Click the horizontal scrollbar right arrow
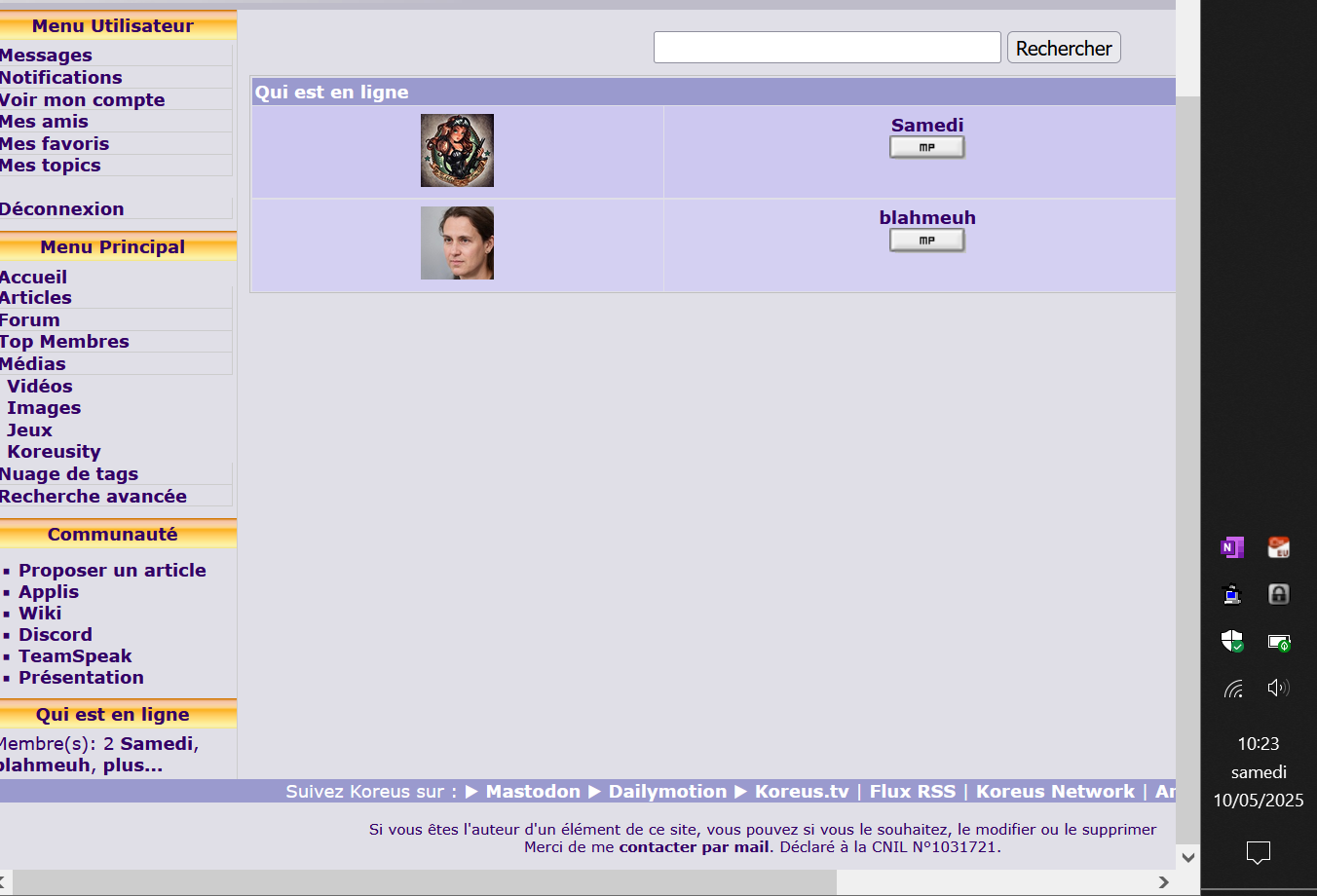This screenshot has height=896, width=1317. 1163,882
